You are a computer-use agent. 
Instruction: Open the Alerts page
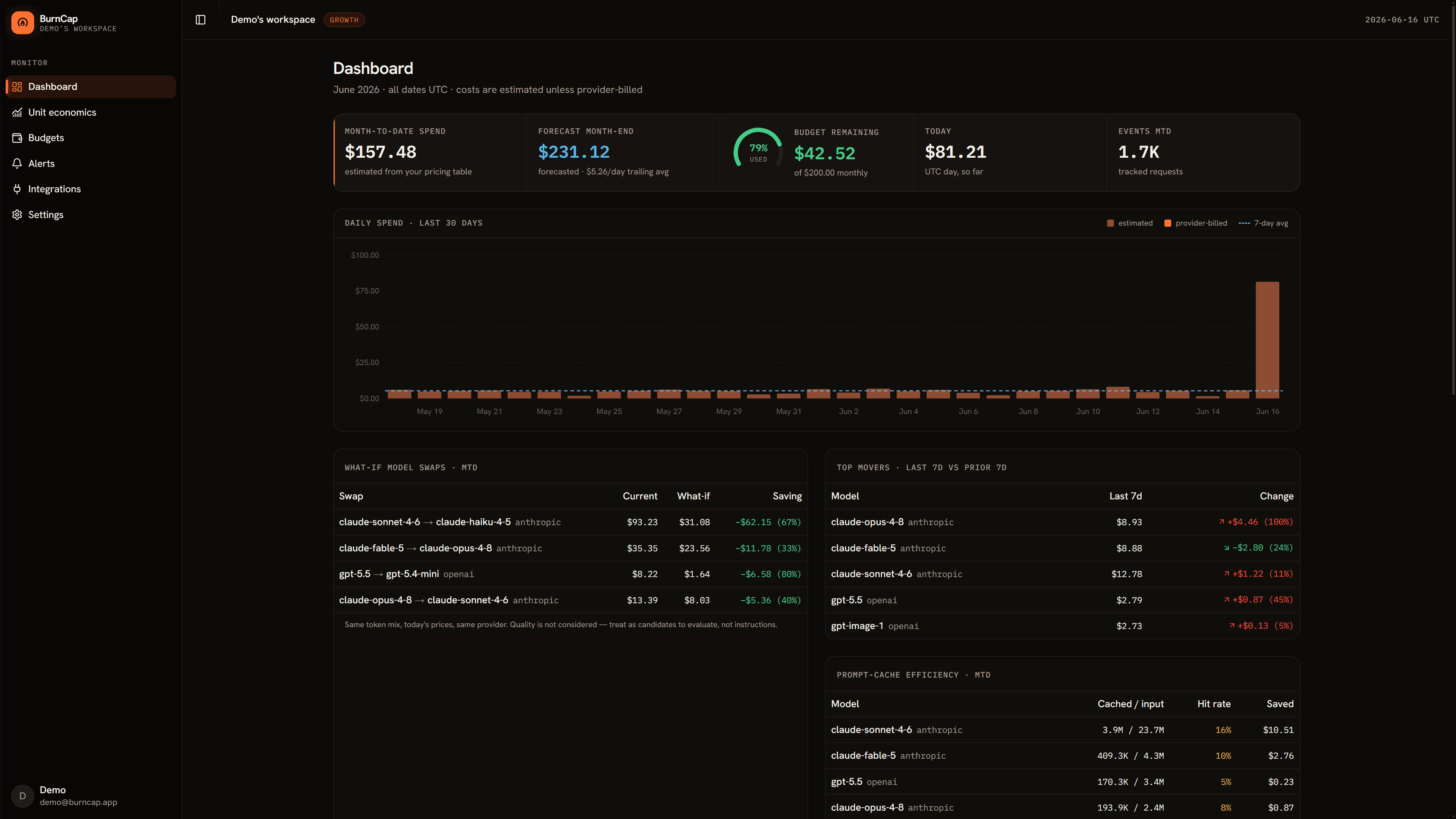91,163
